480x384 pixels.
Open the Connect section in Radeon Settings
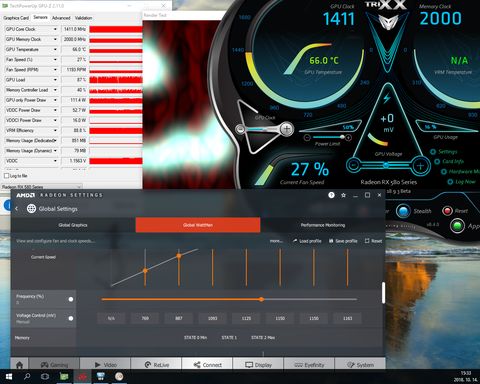(207, 365)
